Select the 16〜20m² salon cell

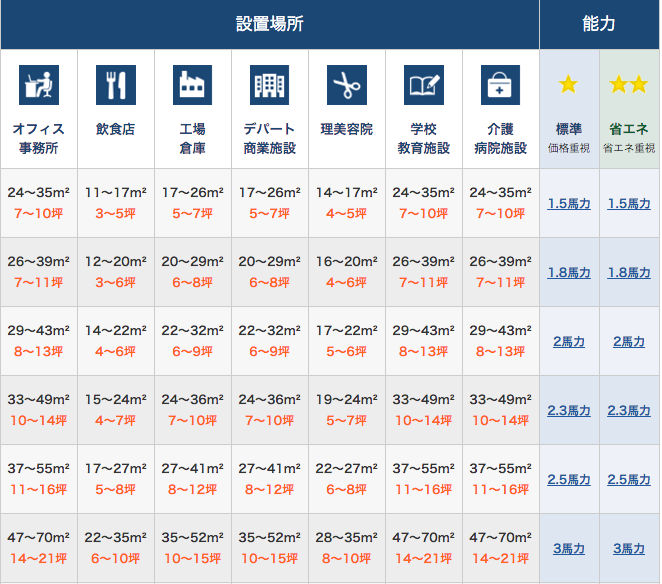click(x=347, y=272)
